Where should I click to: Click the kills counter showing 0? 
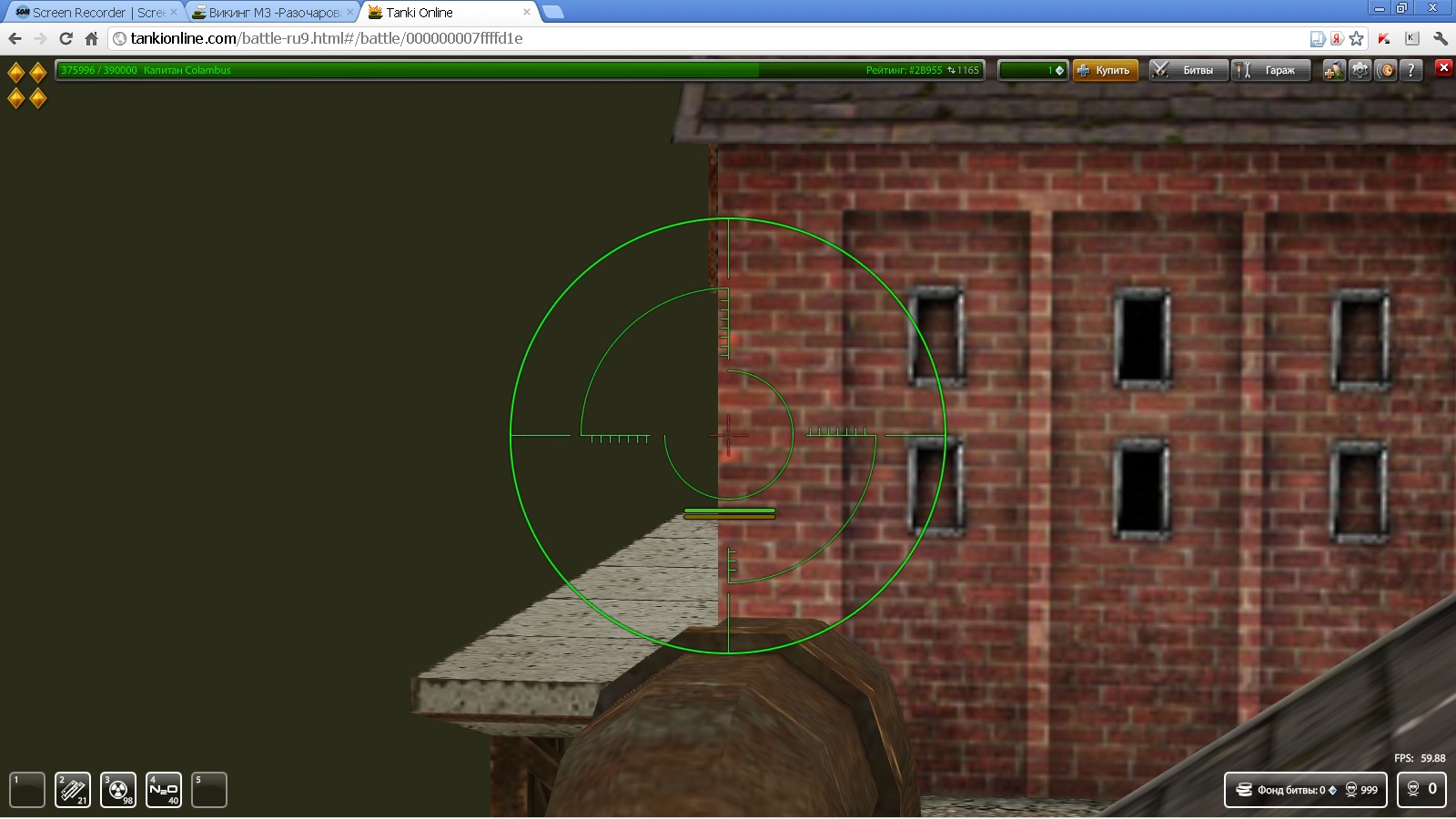[x=1421, y=789]
